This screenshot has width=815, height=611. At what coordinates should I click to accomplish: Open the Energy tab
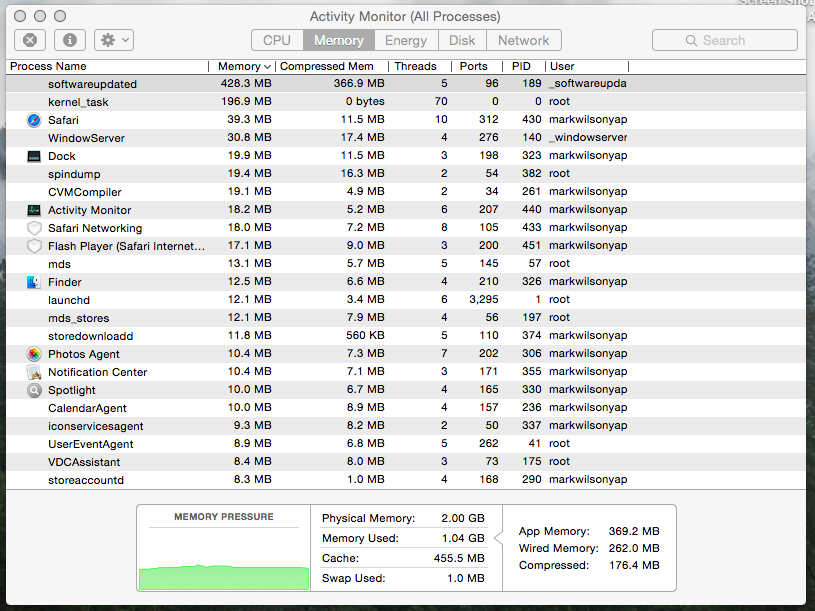pyautogui.click(x=406, y=40)
